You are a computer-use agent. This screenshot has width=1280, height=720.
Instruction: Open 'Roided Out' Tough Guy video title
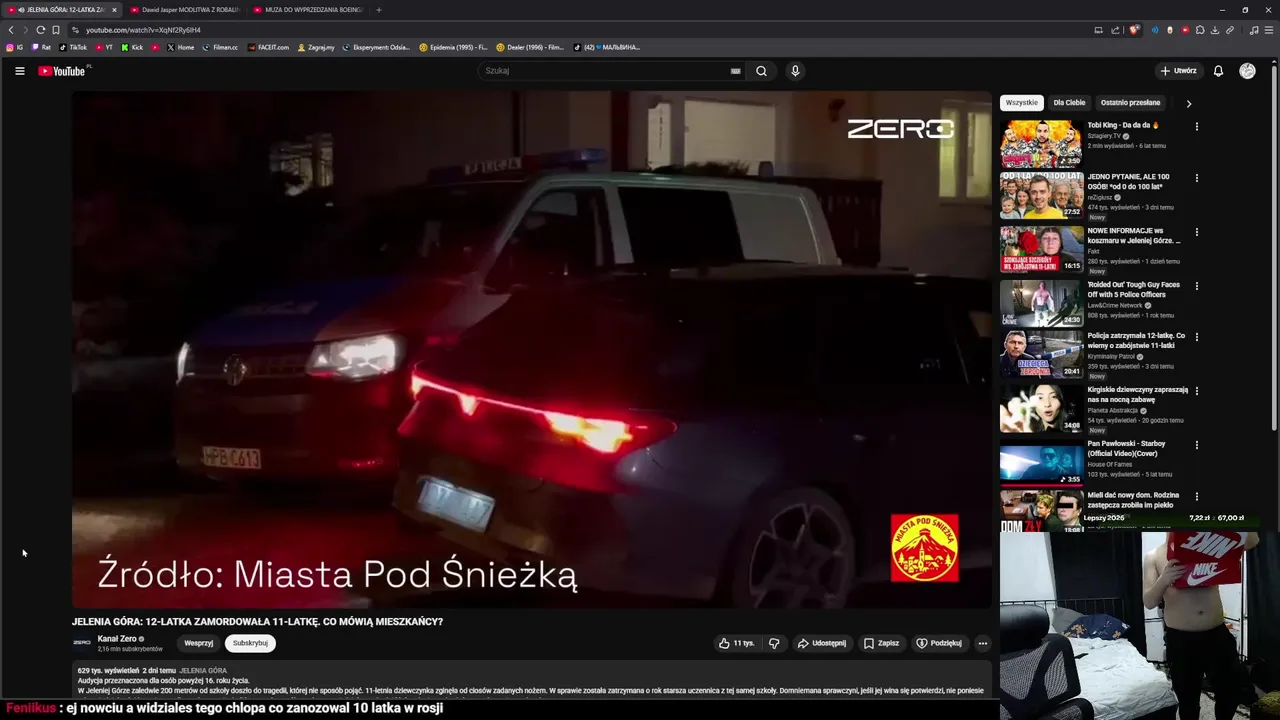click(1134, 289)
